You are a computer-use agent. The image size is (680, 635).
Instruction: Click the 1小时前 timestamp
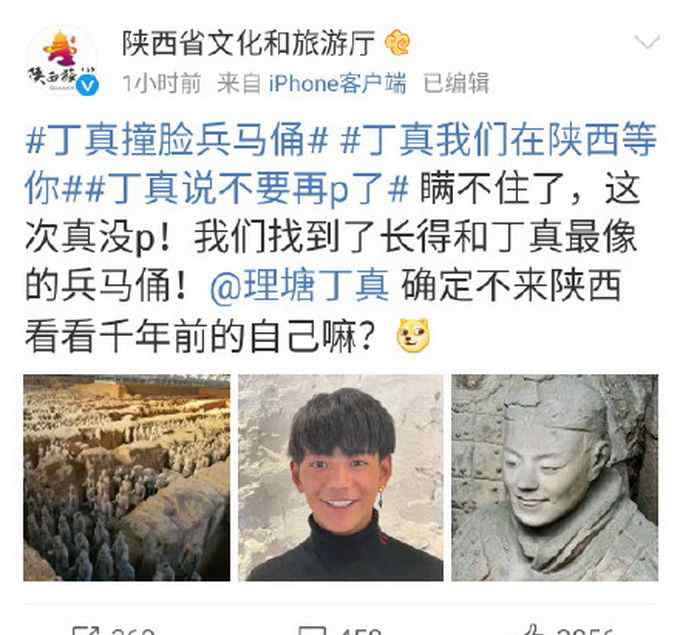162,83
